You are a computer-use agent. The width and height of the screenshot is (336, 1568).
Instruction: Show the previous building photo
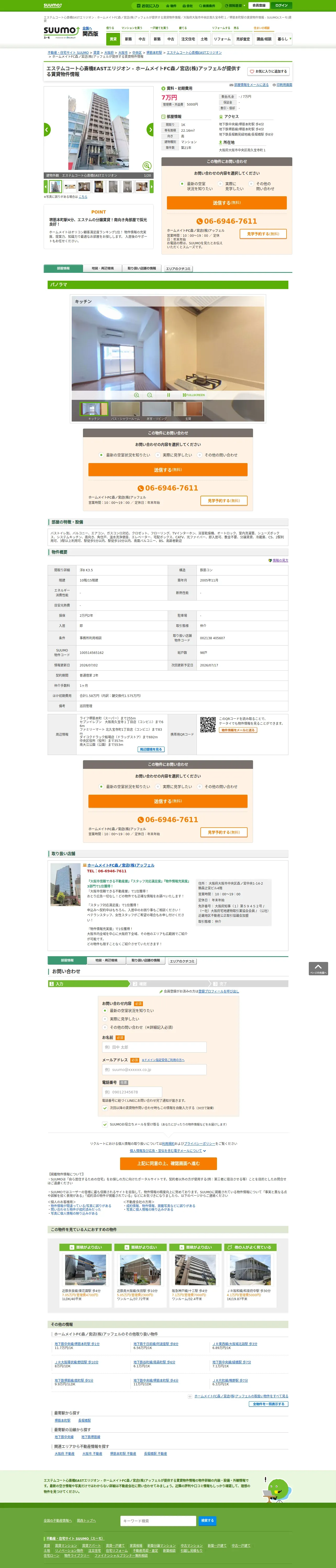point(47,129)
